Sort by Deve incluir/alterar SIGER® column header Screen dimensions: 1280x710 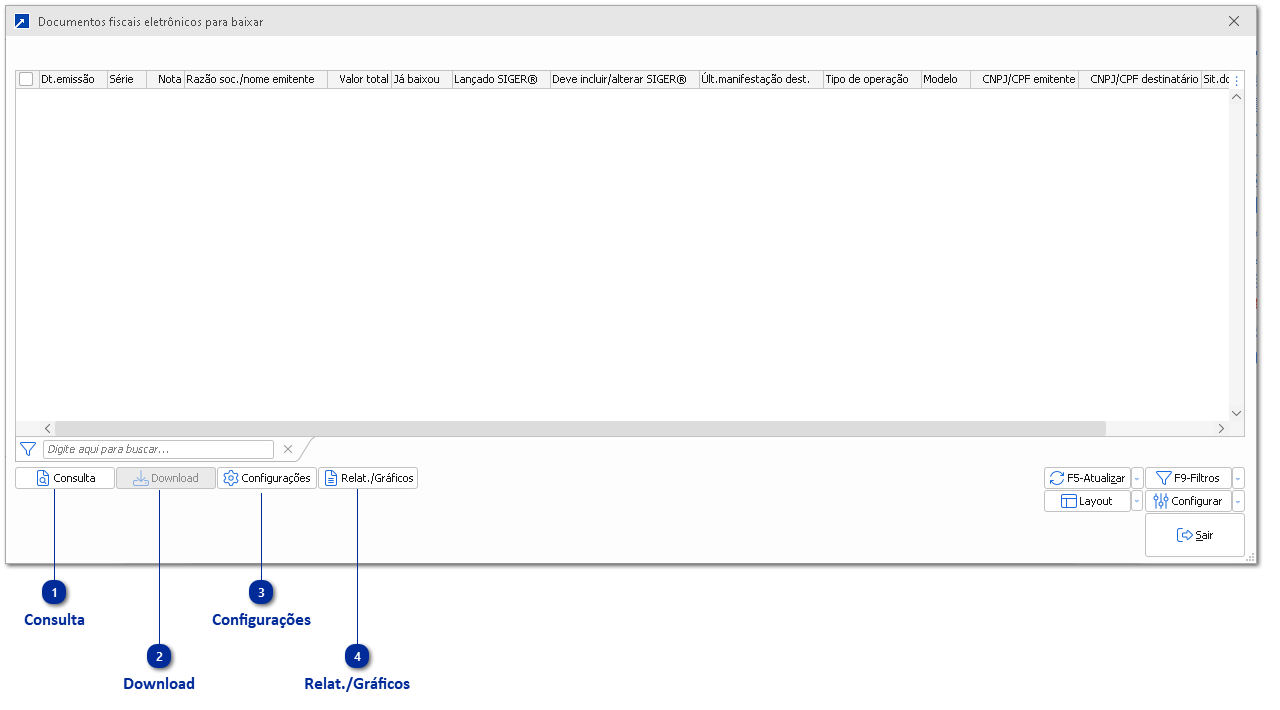(x=624, y=79)
